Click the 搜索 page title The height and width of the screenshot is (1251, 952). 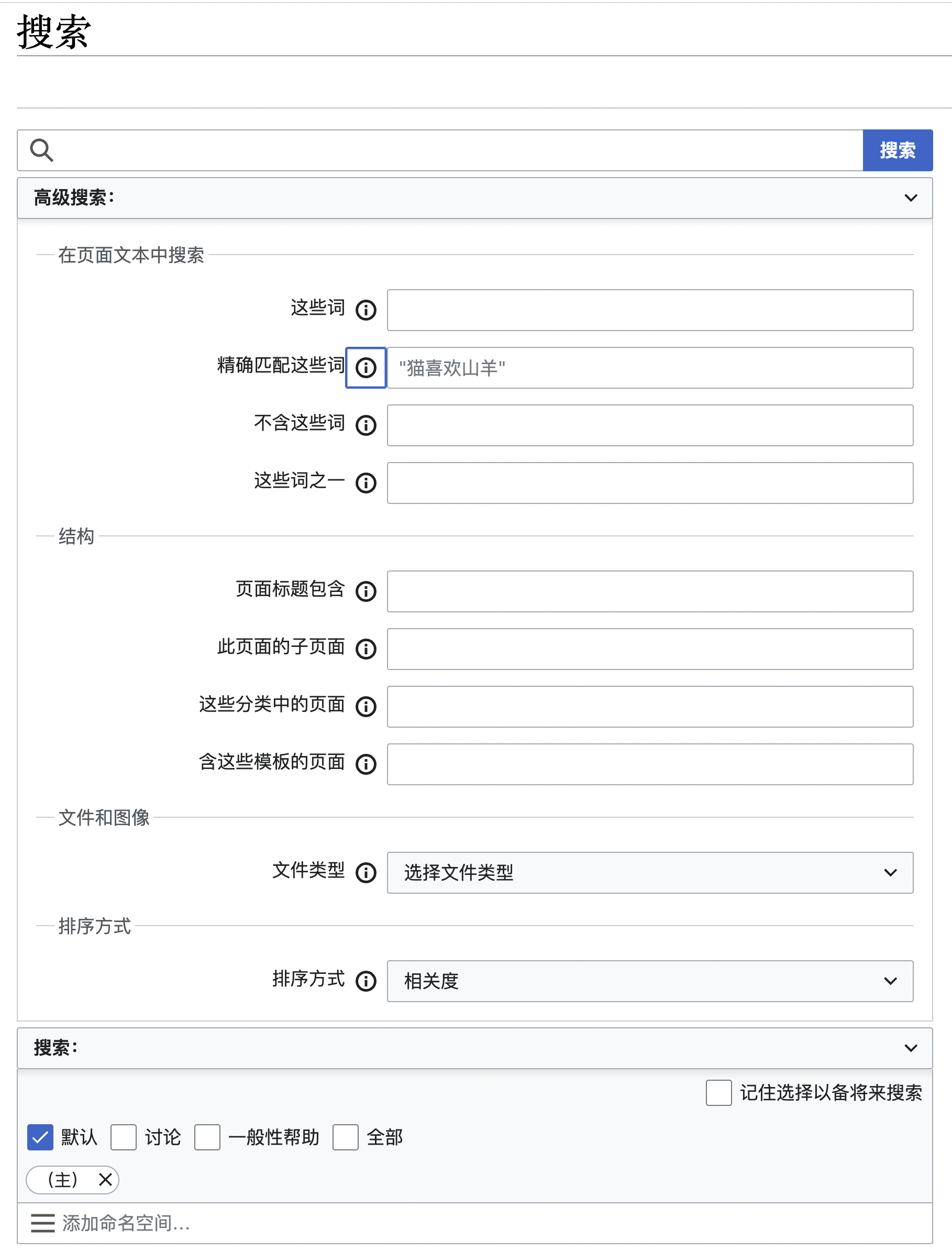(x=54, y=32)
